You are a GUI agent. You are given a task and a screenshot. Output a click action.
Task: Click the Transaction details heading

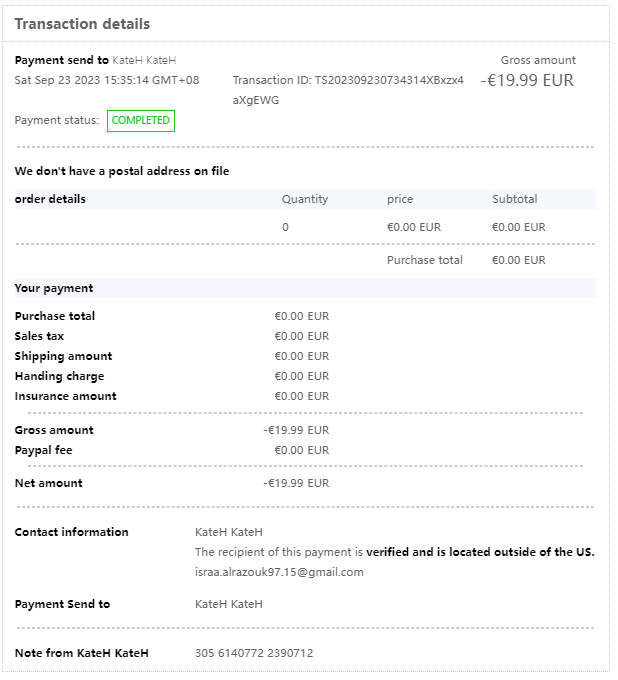click(82, 24)
